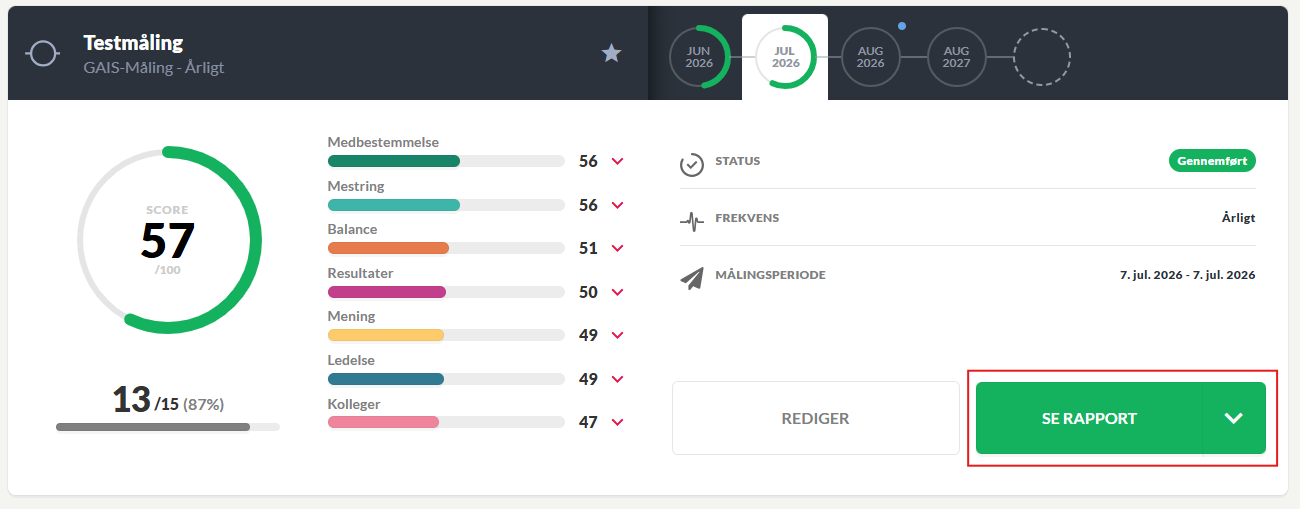Switch to the JUN 2026 measurement
Viewport: 1300px width, 509px height.
click(x=699, y=57)
